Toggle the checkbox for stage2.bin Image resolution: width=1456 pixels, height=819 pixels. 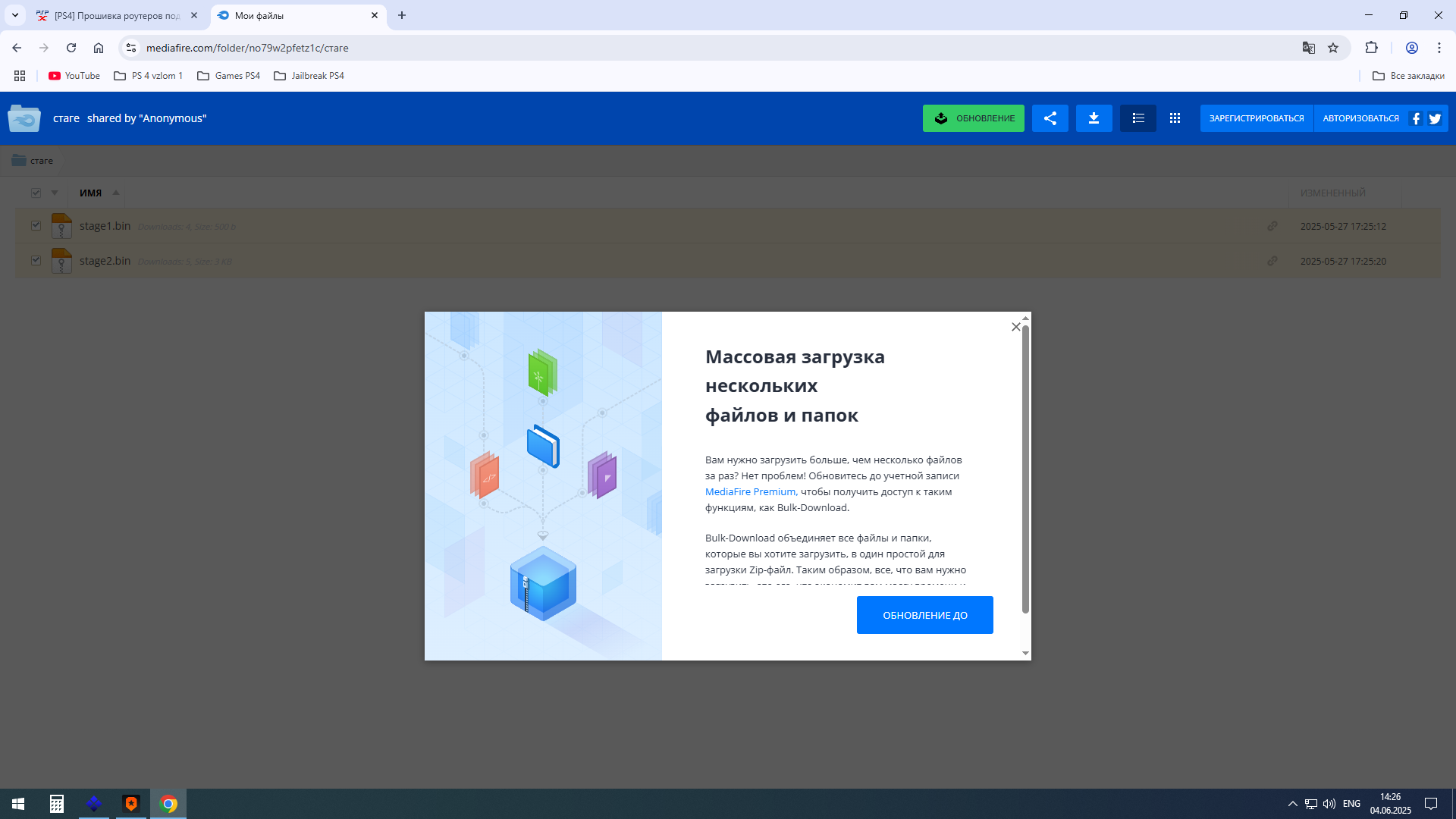(x=36, y=260)
